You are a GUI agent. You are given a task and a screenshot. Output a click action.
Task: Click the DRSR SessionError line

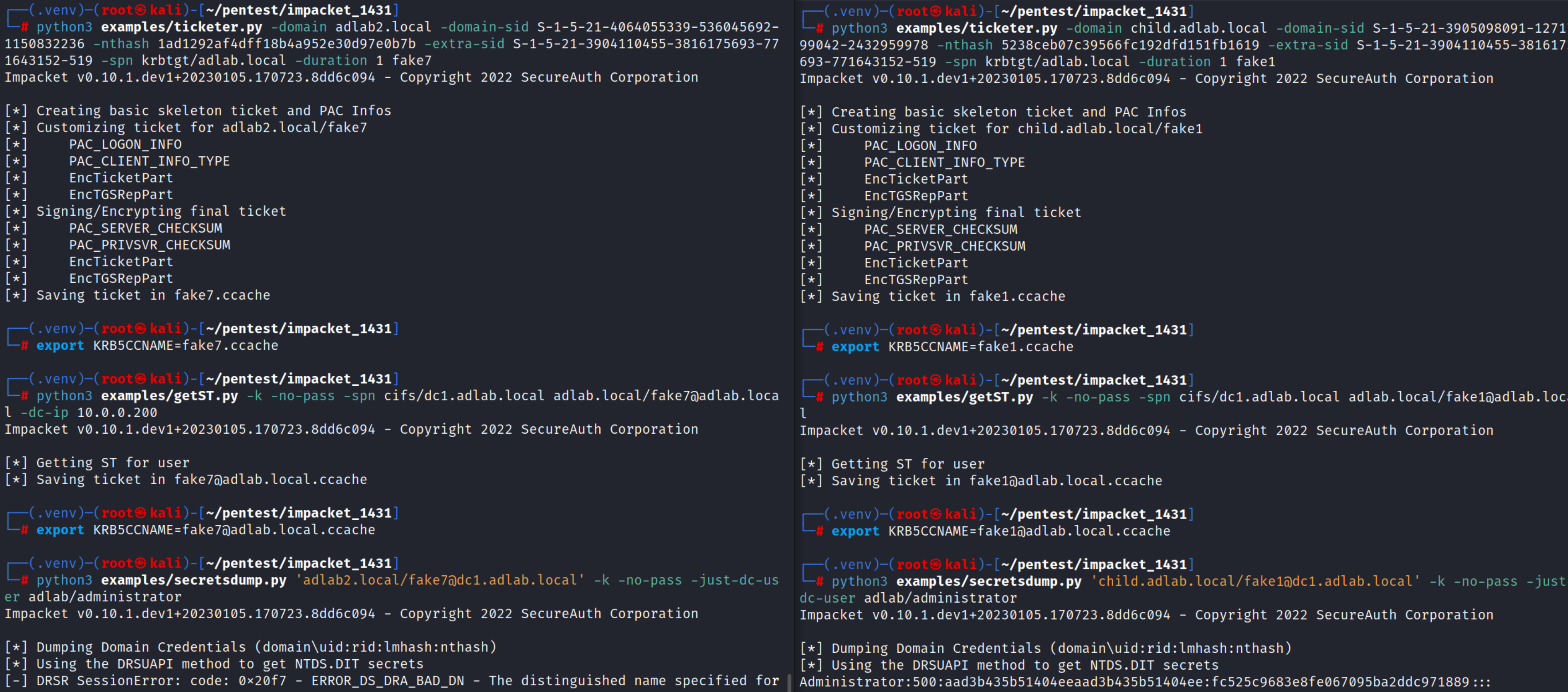pos(390,680)
